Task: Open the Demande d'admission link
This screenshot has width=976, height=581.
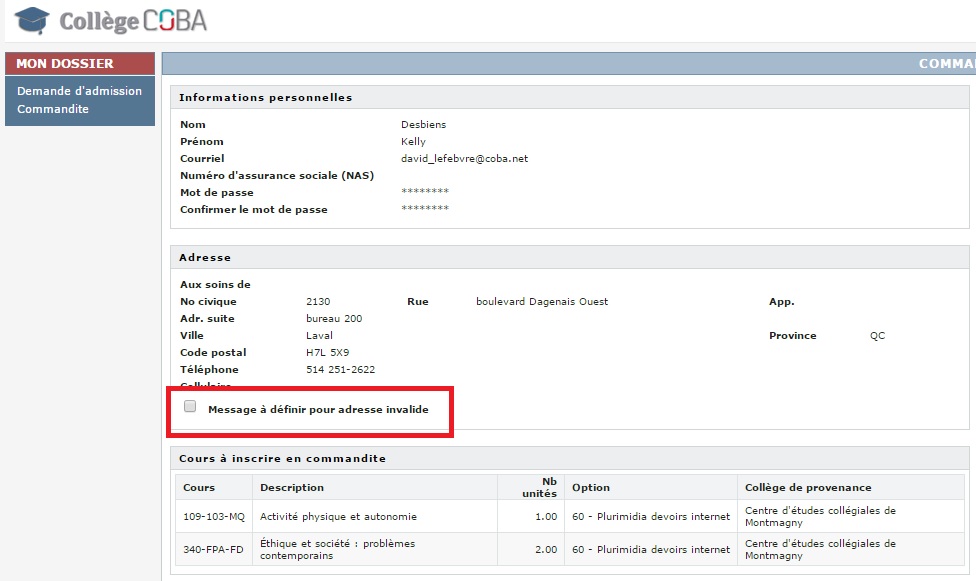Action: [79, 91]
